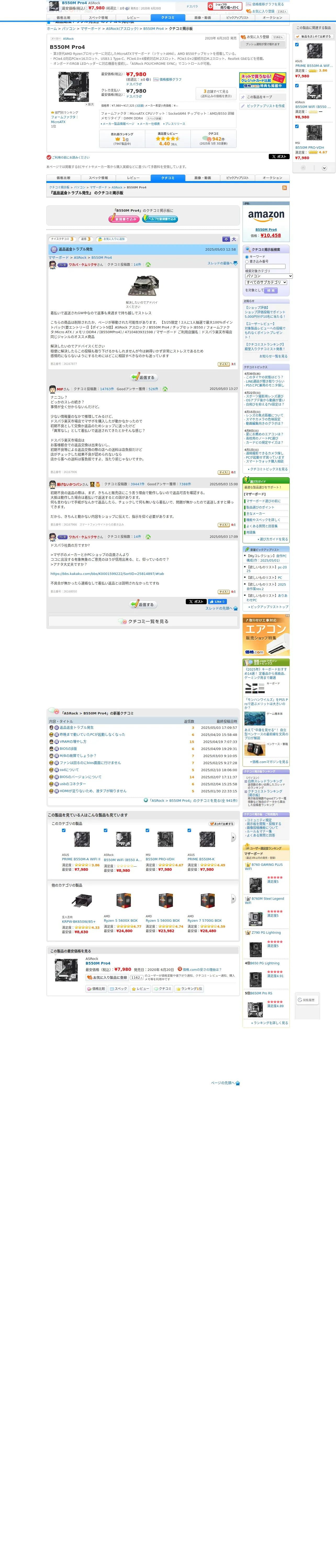This screenshot has height=1568, width=336.
Task: Toggle the ASRock B550M WiFi checkbox in the side panel
Action: click(297, 86)
